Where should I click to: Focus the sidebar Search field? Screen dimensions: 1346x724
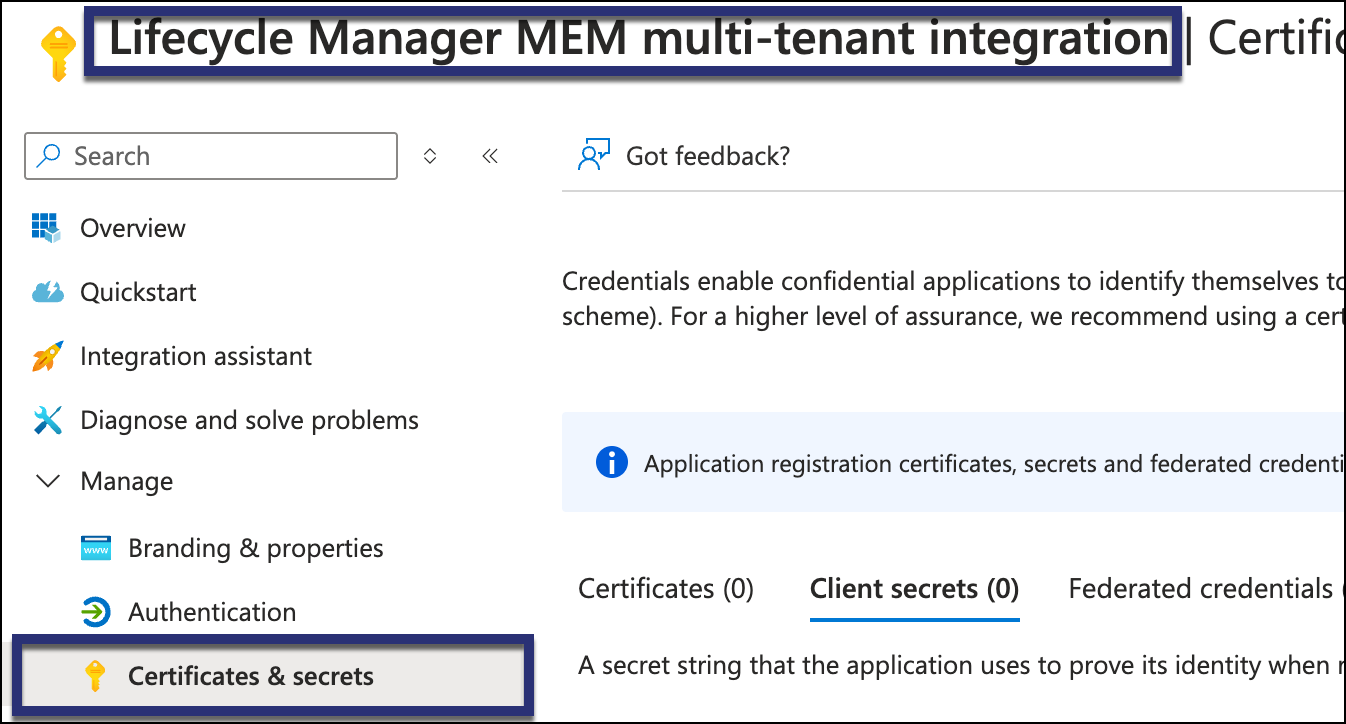pos(211,156)
